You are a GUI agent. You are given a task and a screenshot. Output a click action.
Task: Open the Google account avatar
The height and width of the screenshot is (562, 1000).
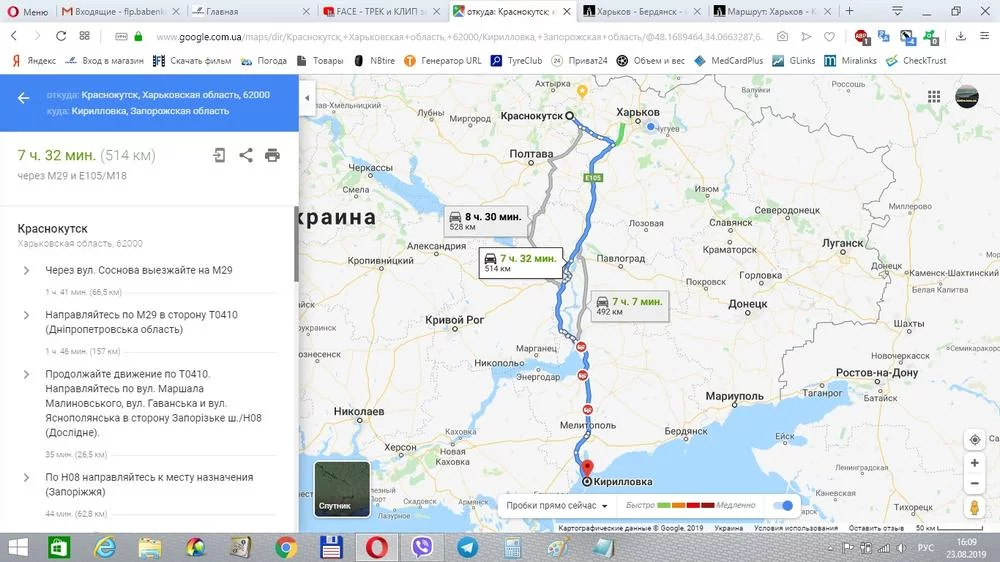coord(967,96)
